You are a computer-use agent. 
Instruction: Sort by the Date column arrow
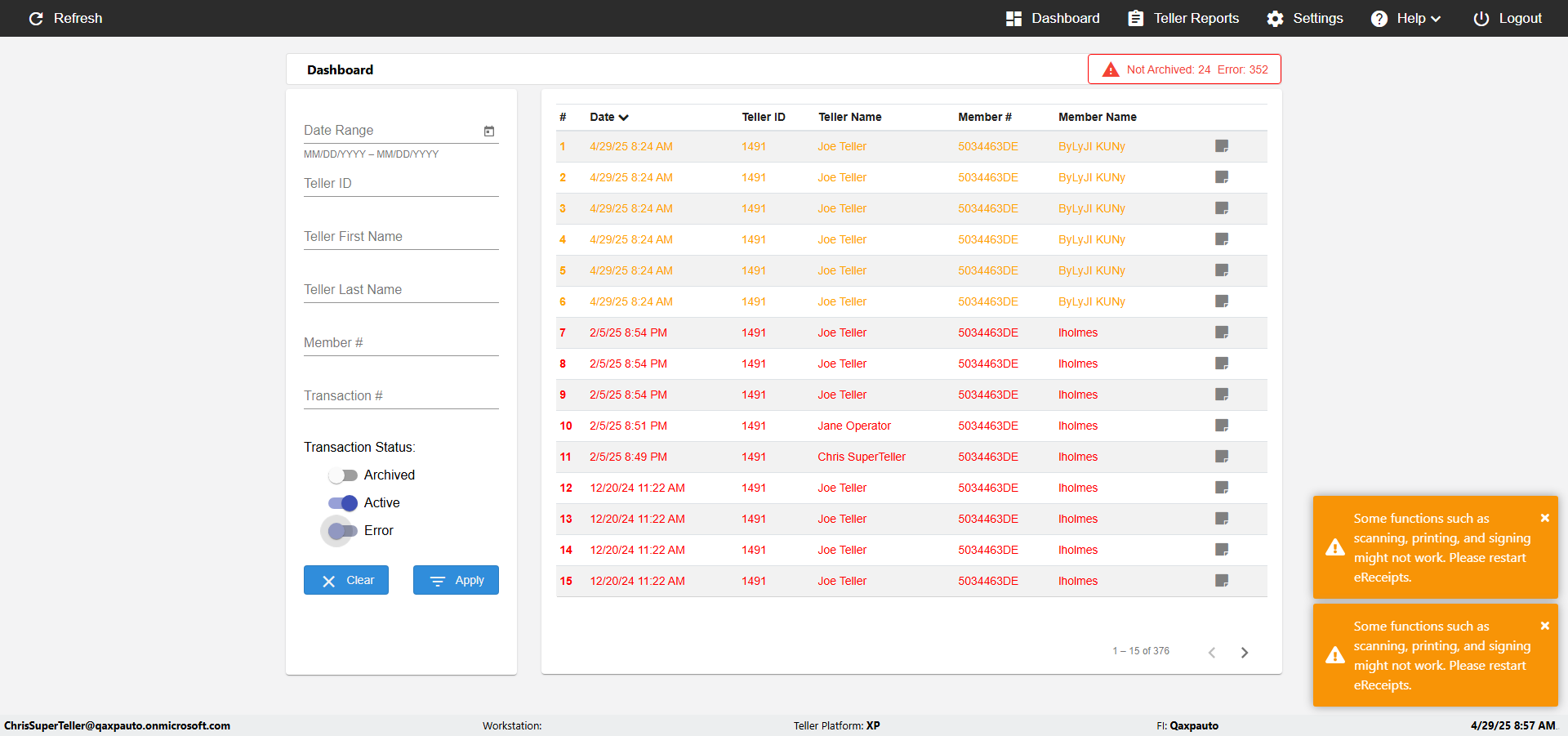pos(624,118)
